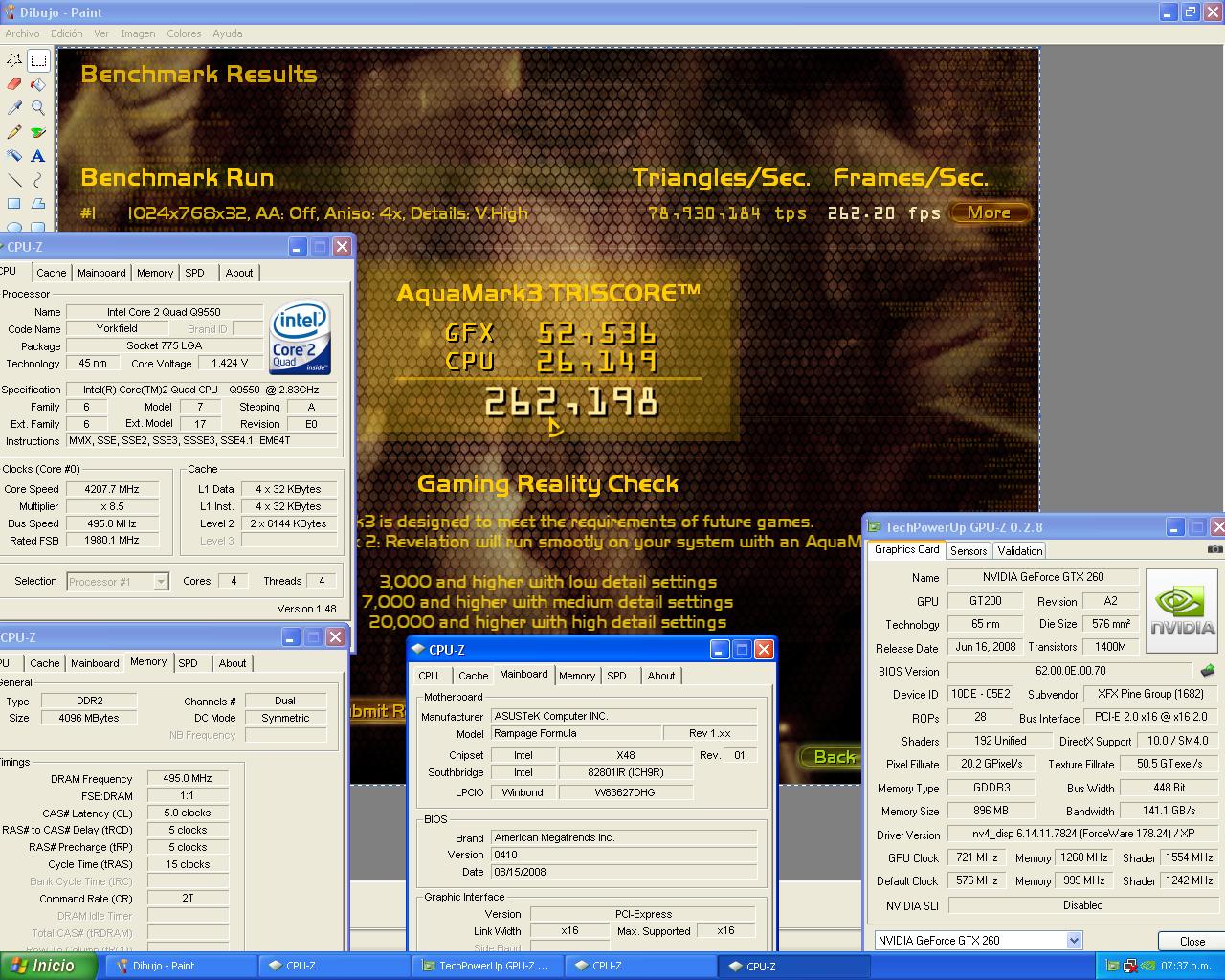This screenshot has width=1225, height=980.
Task: Click the system tray clock 07:37 p.m.
Action: (1186, 966)
